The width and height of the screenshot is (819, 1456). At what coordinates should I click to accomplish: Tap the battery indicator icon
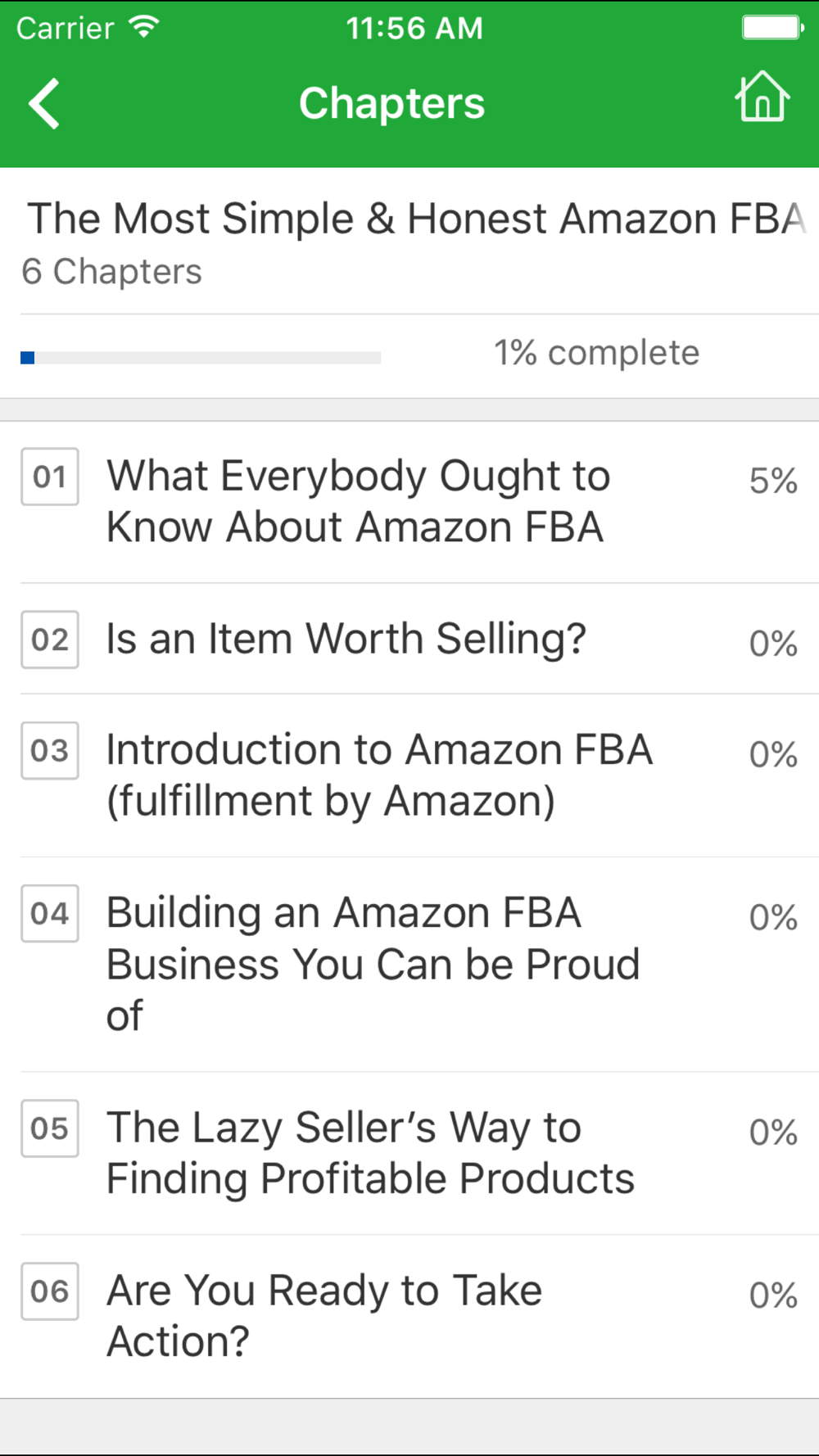click(773, 28)
